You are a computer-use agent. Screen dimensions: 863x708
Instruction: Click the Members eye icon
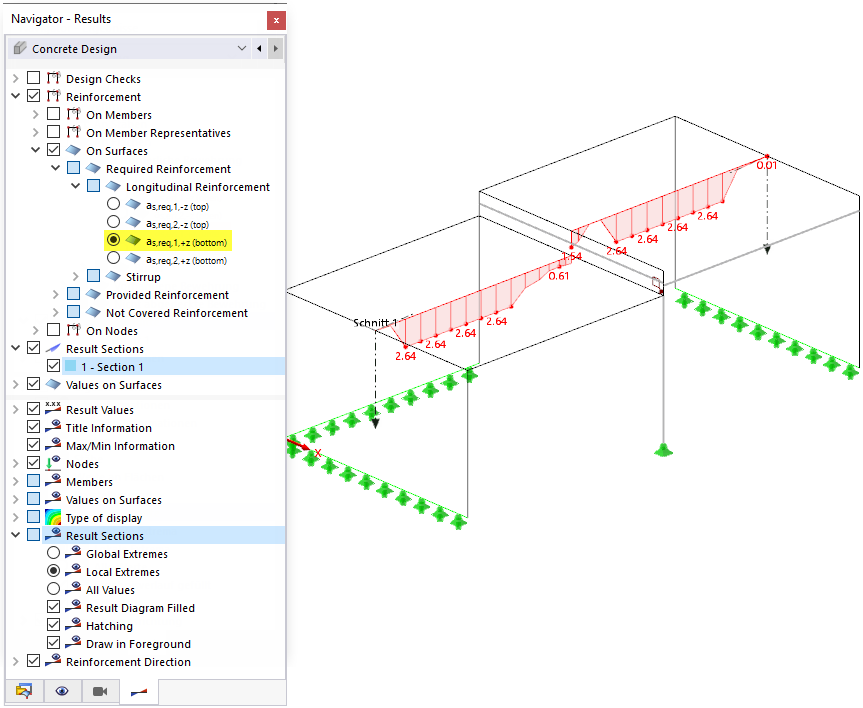[x=53, y=481]
